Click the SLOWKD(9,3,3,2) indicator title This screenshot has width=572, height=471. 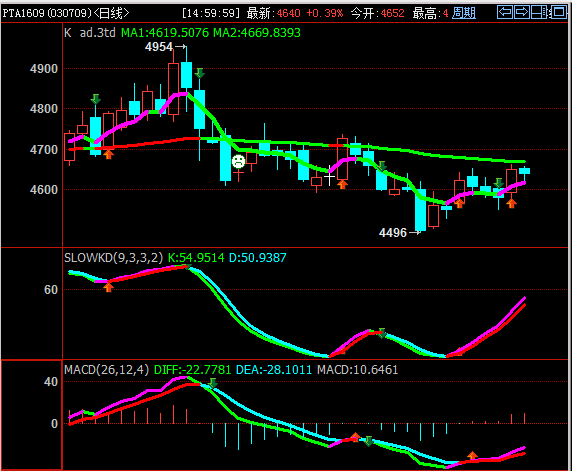[x=113, y=258]
